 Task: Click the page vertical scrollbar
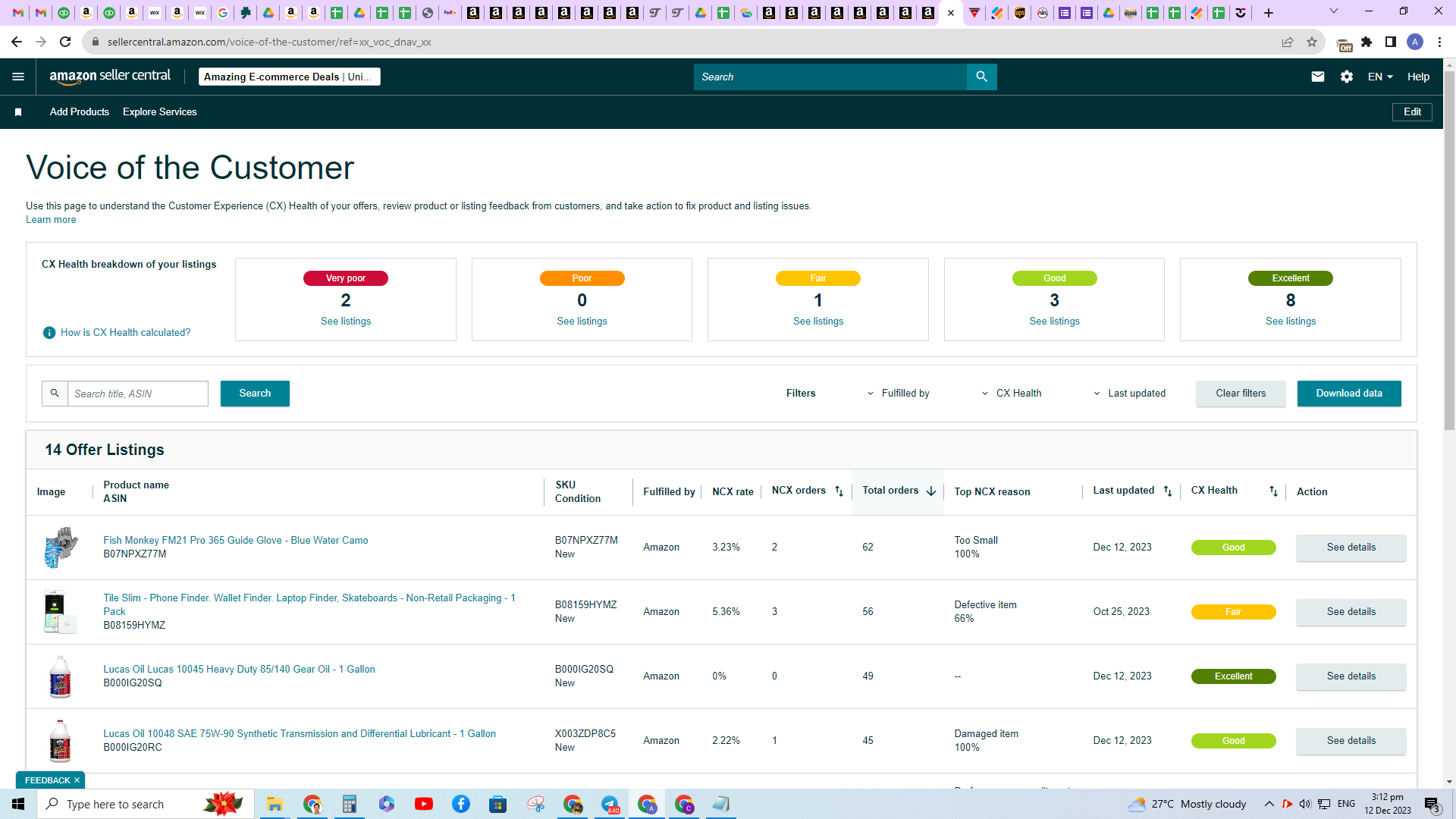point(1449,250)
